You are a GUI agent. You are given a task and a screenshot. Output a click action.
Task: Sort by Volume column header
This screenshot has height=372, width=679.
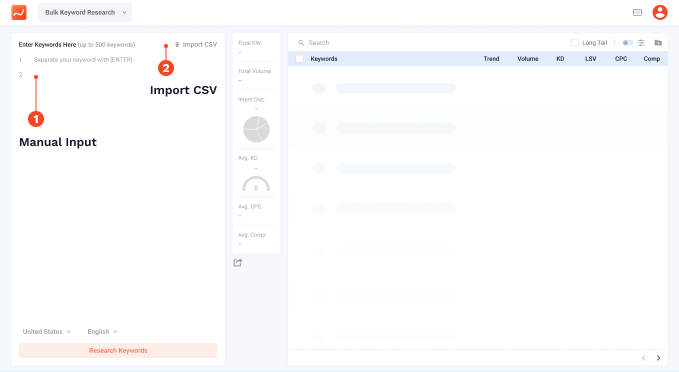(x=528, y=59)
